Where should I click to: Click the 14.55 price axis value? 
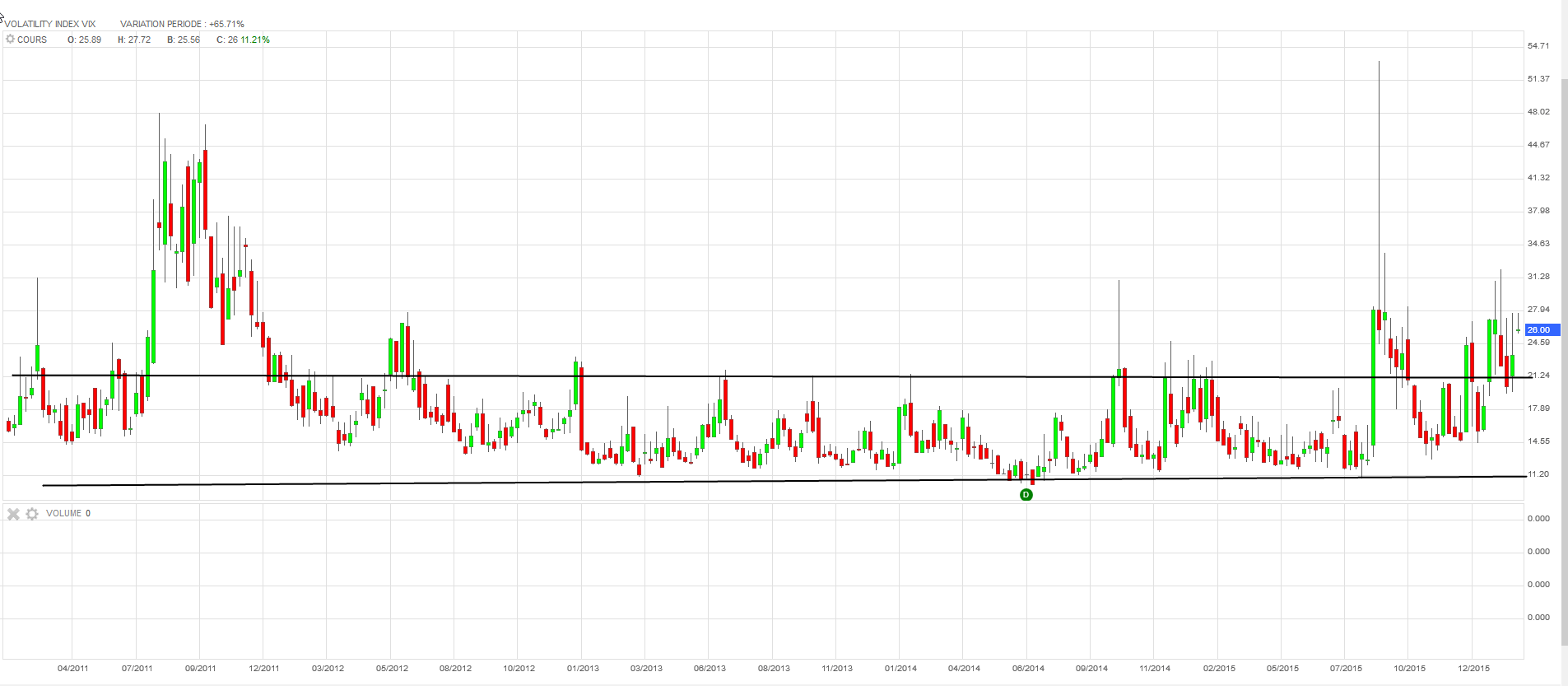1538,441
